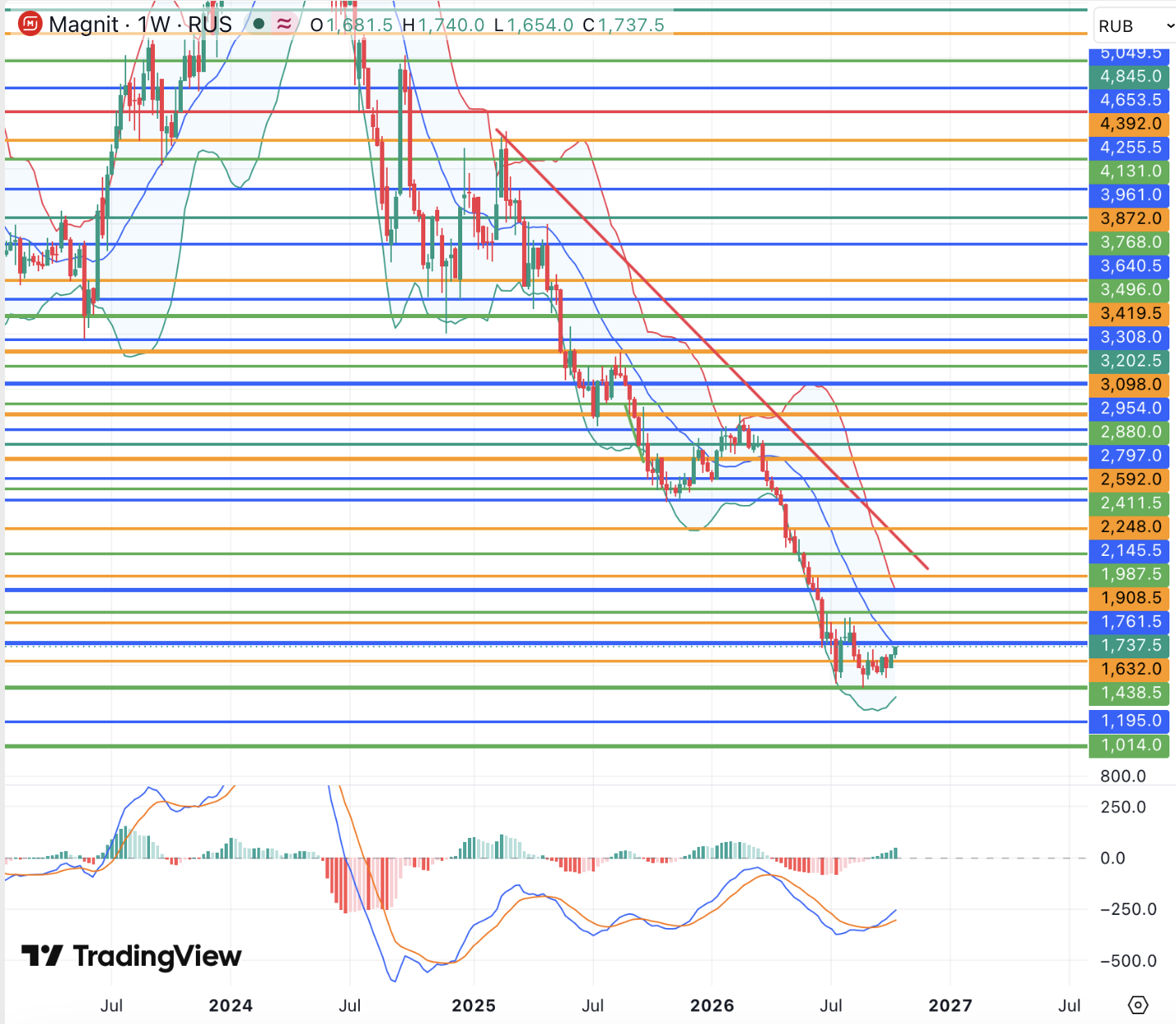Click the green 4,131.0 price label

click(x=1130, y=171)
